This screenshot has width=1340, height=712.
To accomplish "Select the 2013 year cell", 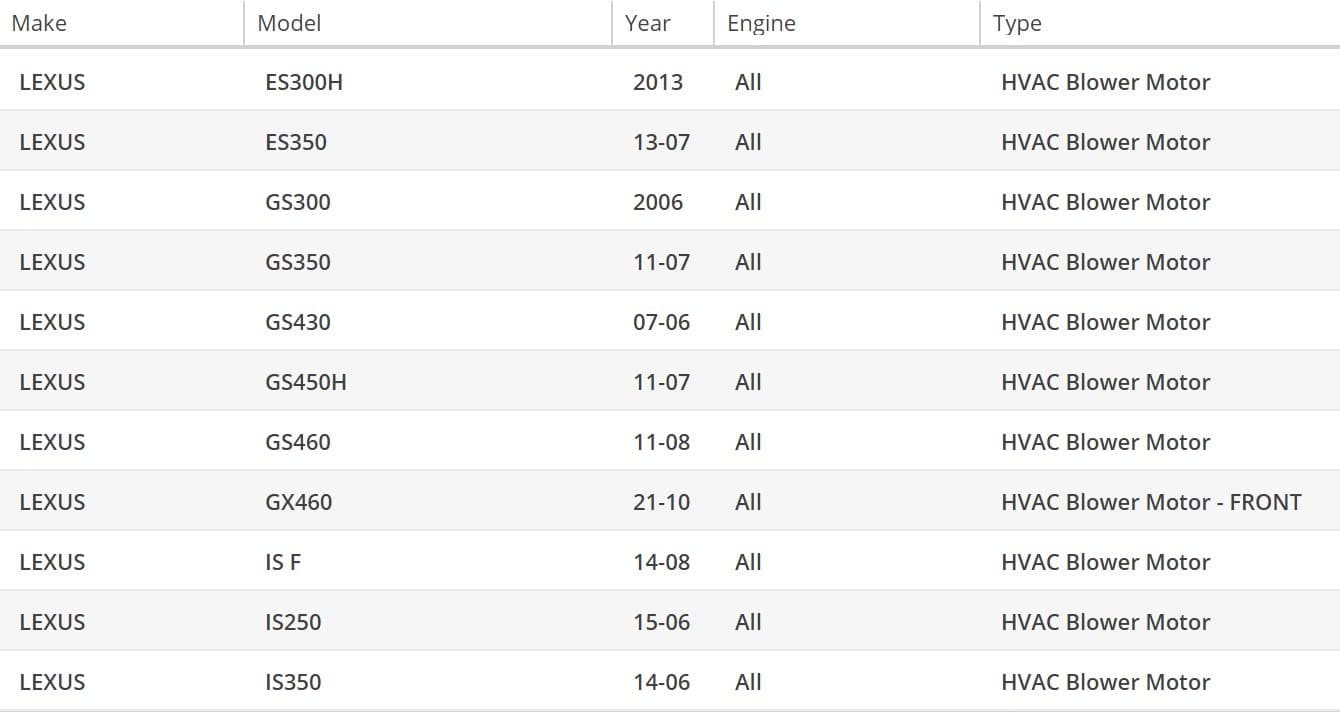I will 658,82.
